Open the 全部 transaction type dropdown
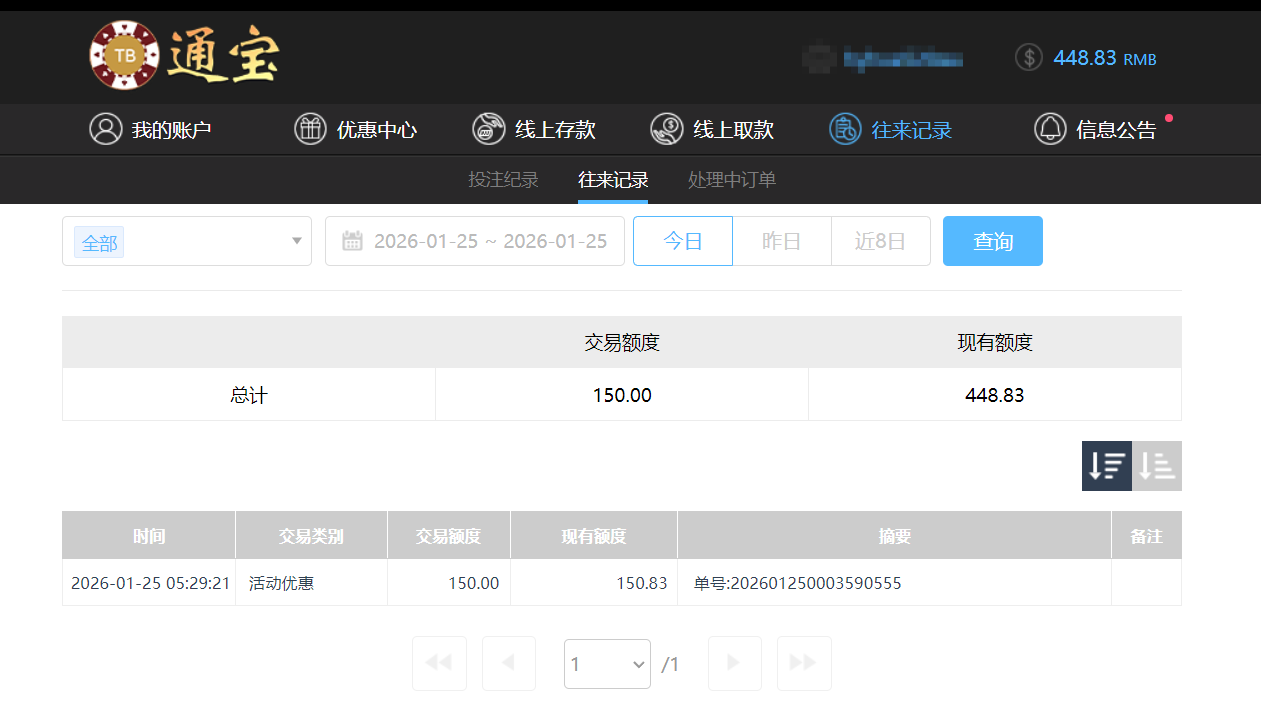Viewport: 1261px width, 715px height. tap(187, 241)
